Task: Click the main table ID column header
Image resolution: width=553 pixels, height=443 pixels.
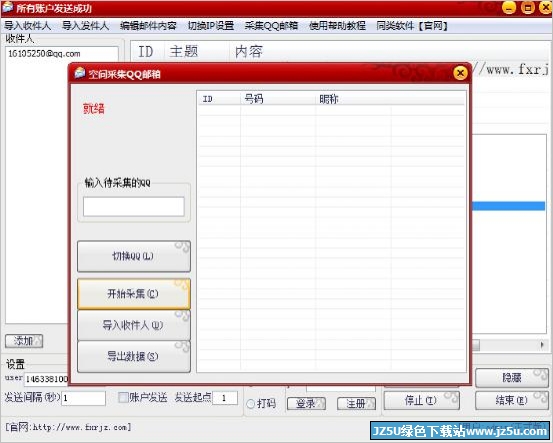Action: [x=146, y=51]
